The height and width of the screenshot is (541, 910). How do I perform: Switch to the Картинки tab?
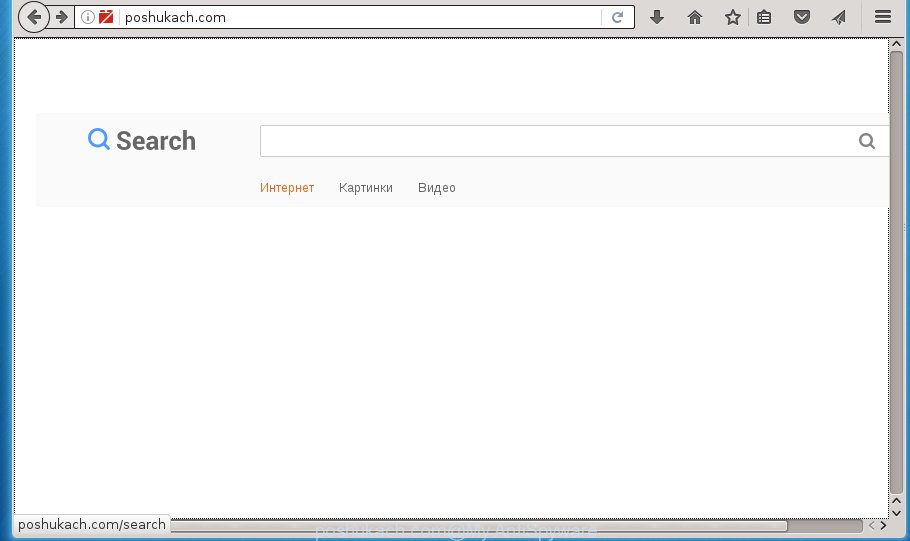pyautogui.click(x=366, y=187)
